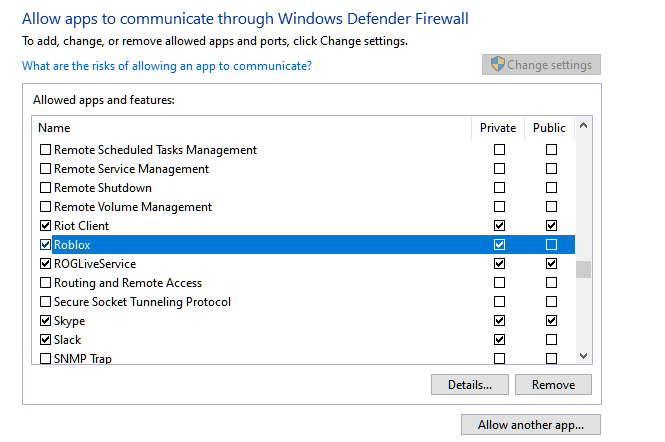
Task: Click the shield icon on Change settings
Action: [x=496, y=65]
